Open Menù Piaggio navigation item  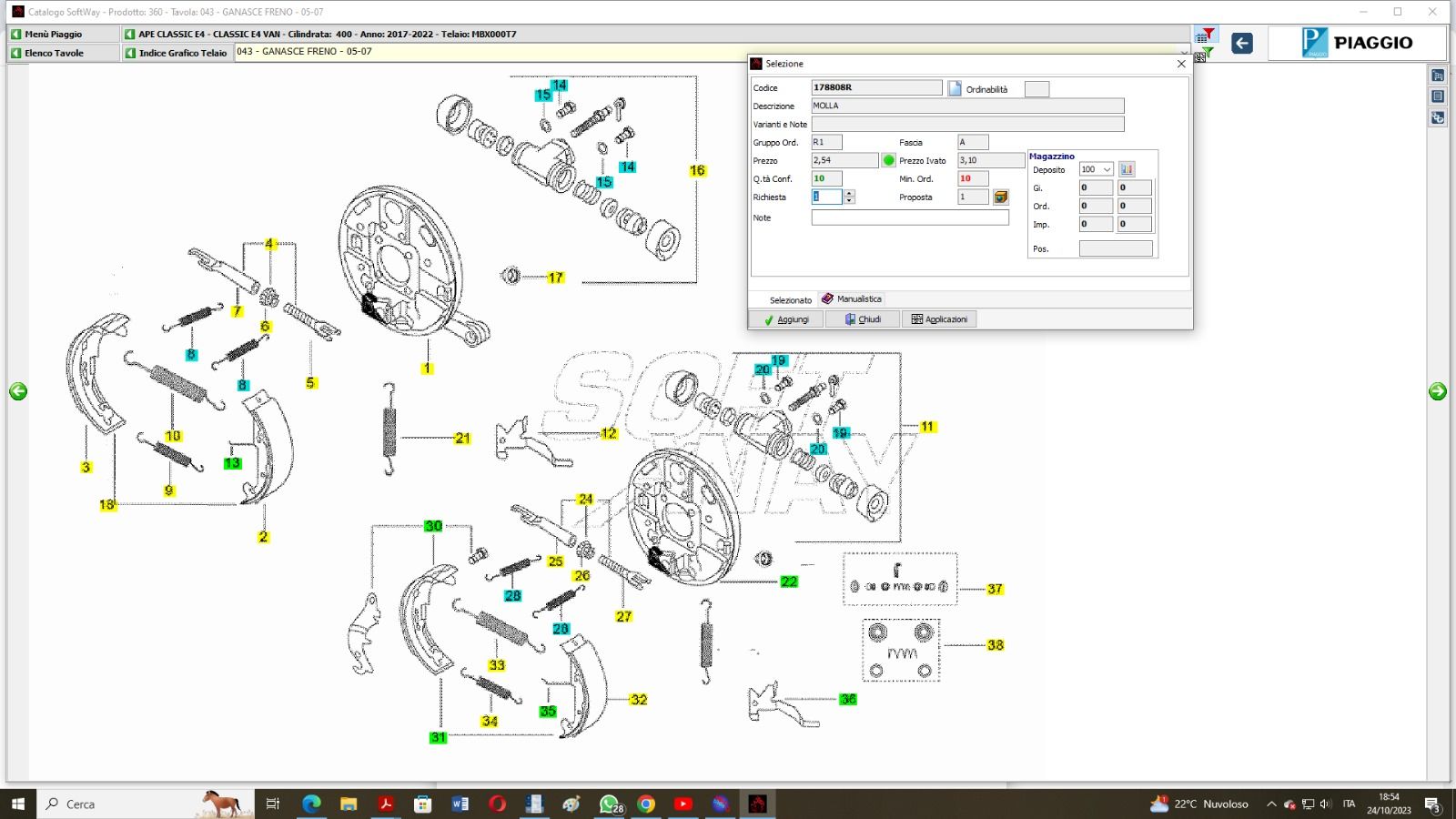click(53, 34)
